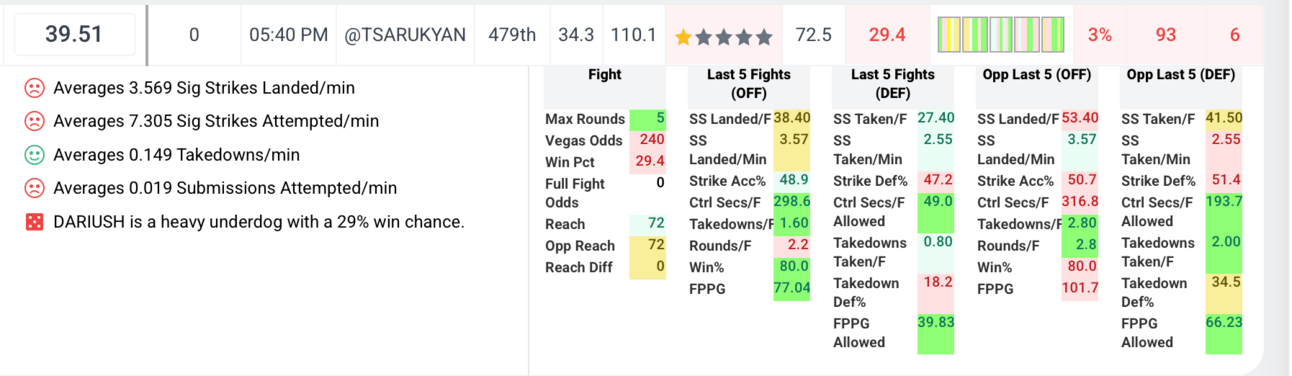The image size is (1292, 376).
Task: Click the 05:40 PM start time cell
Action: [x=288, y=35]
